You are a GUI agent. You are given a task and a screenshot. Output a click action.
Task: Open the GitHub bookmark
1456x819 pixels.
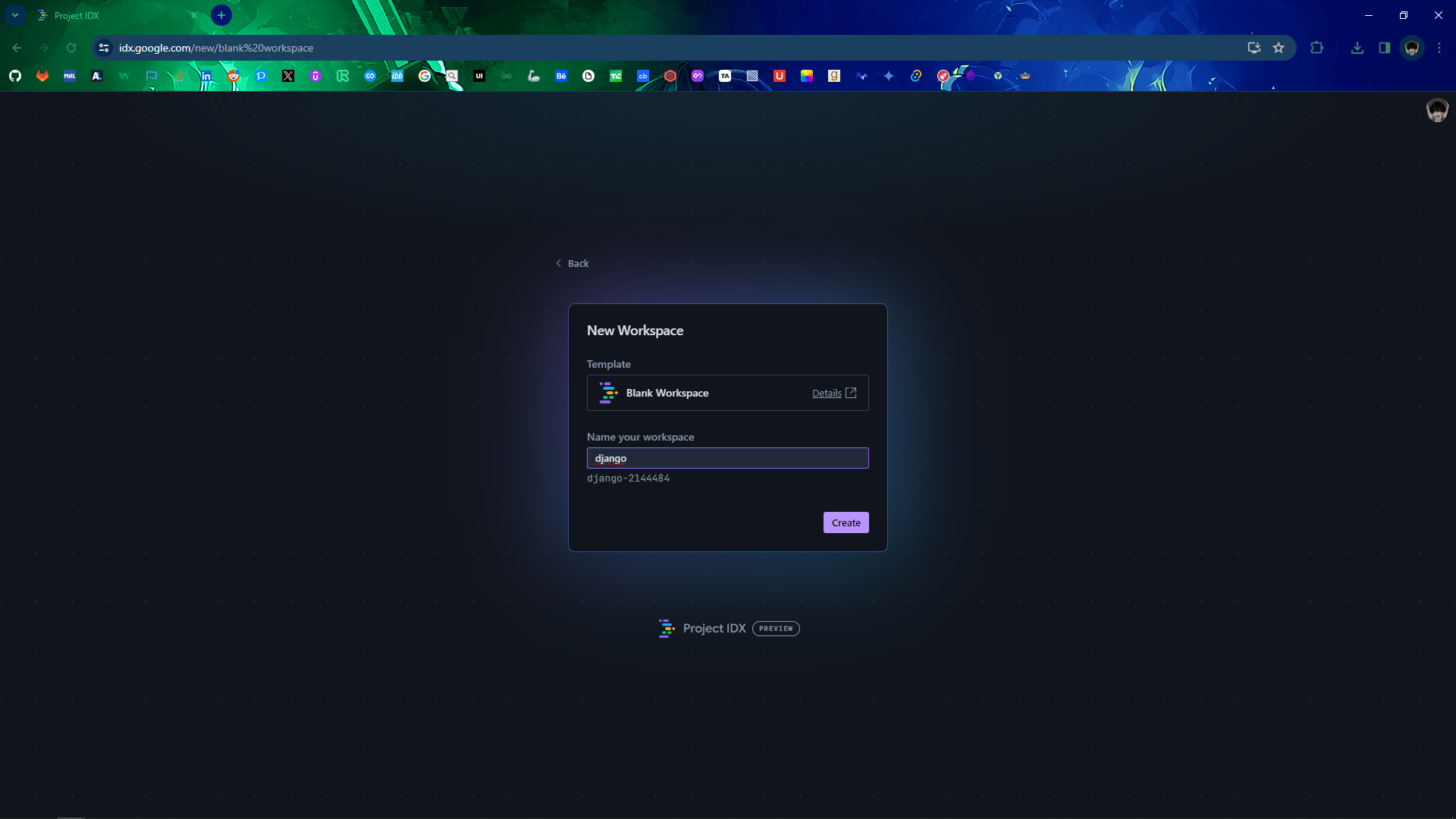point(15,76)
